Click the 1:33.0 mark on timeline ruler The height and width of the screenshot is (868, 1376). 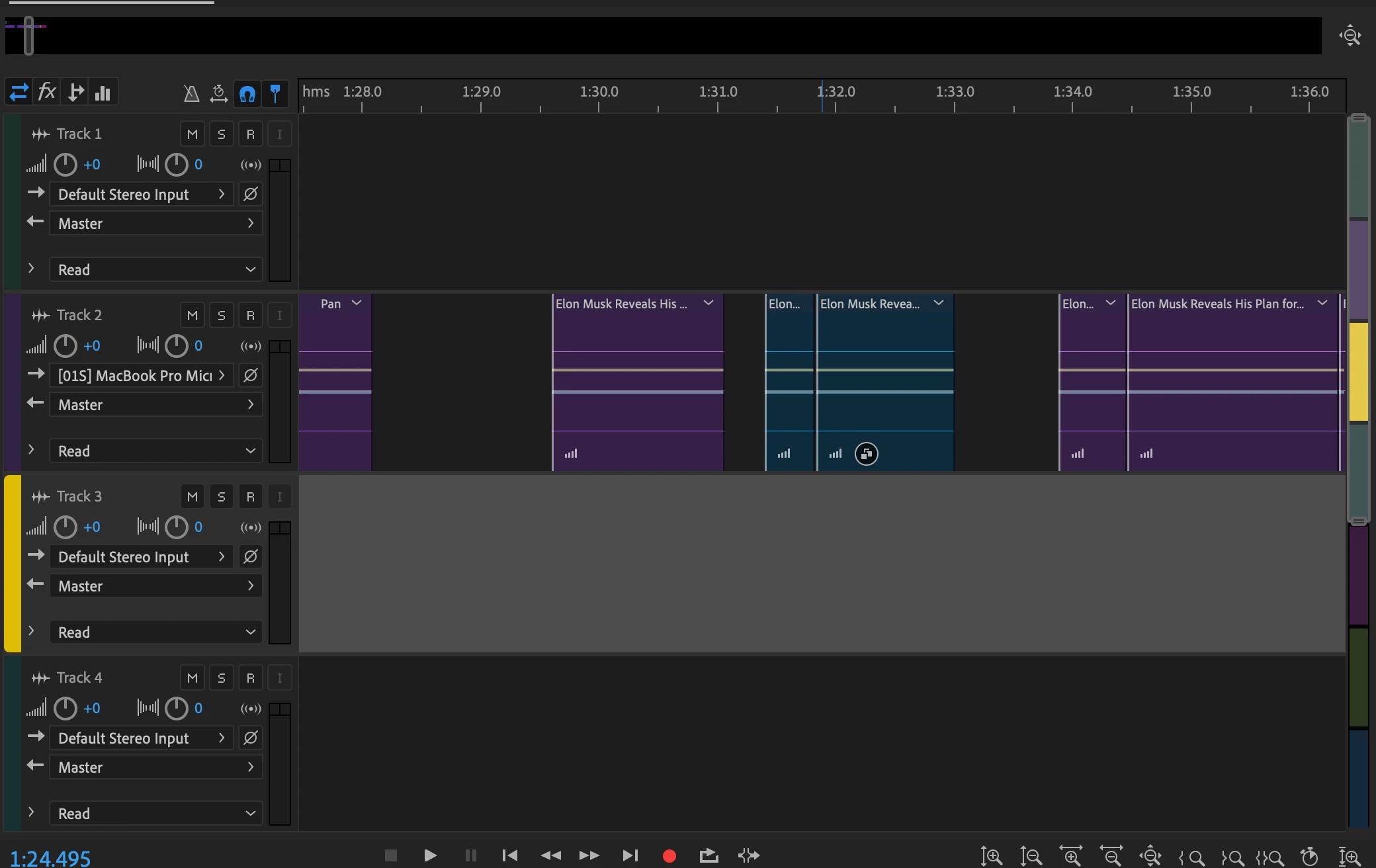(954, 93)
